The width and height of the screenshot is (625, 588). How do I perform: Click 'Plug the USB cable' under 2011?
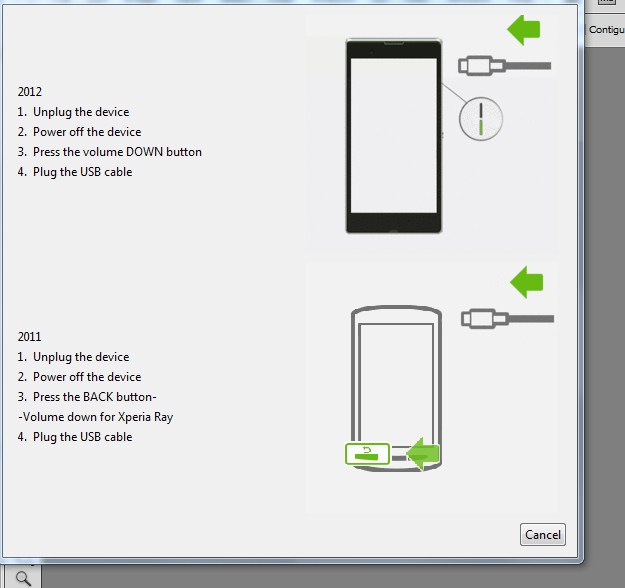click(x=83, y=437)
